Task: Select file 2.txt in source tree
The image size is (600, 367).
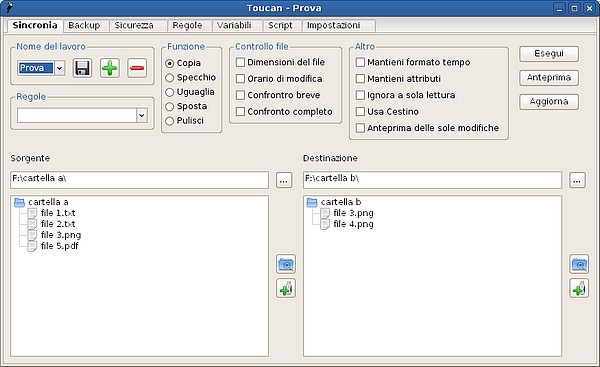Action: pos(58,224)
